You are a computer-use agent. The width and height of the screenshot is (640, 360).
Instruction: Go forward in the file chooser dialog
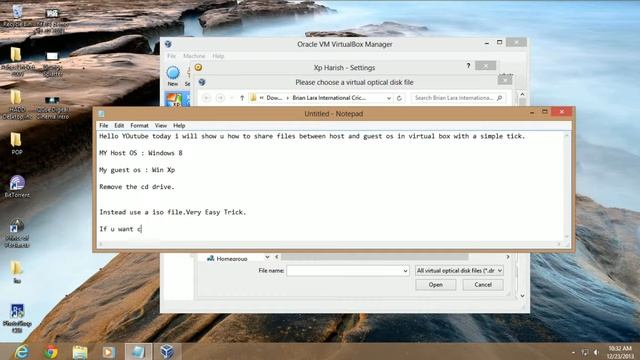tap(220, 98)
